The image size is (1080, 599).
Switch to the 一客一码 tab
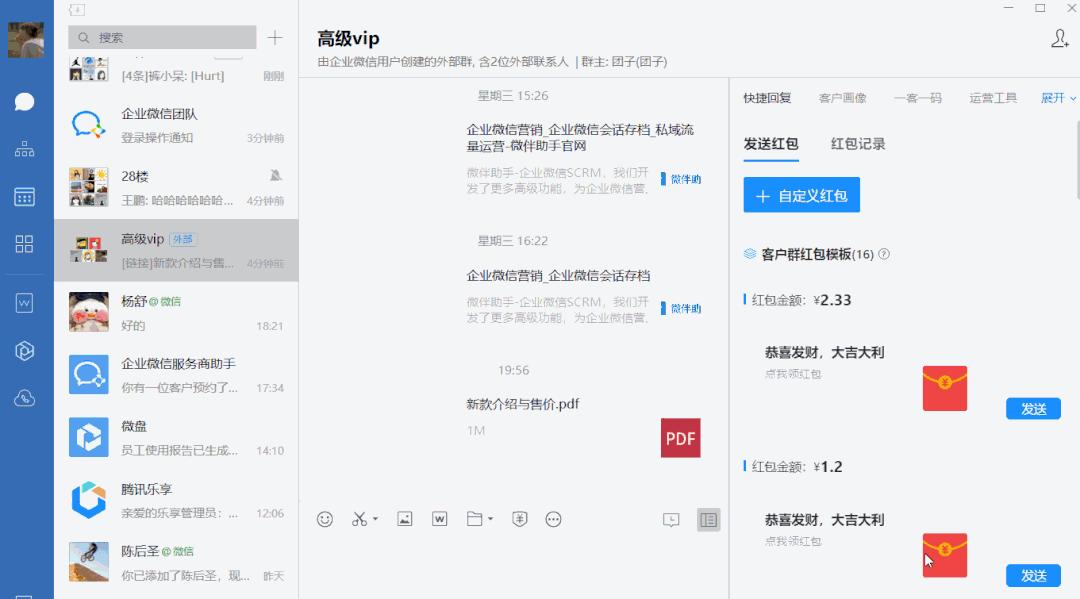(917, 98)
